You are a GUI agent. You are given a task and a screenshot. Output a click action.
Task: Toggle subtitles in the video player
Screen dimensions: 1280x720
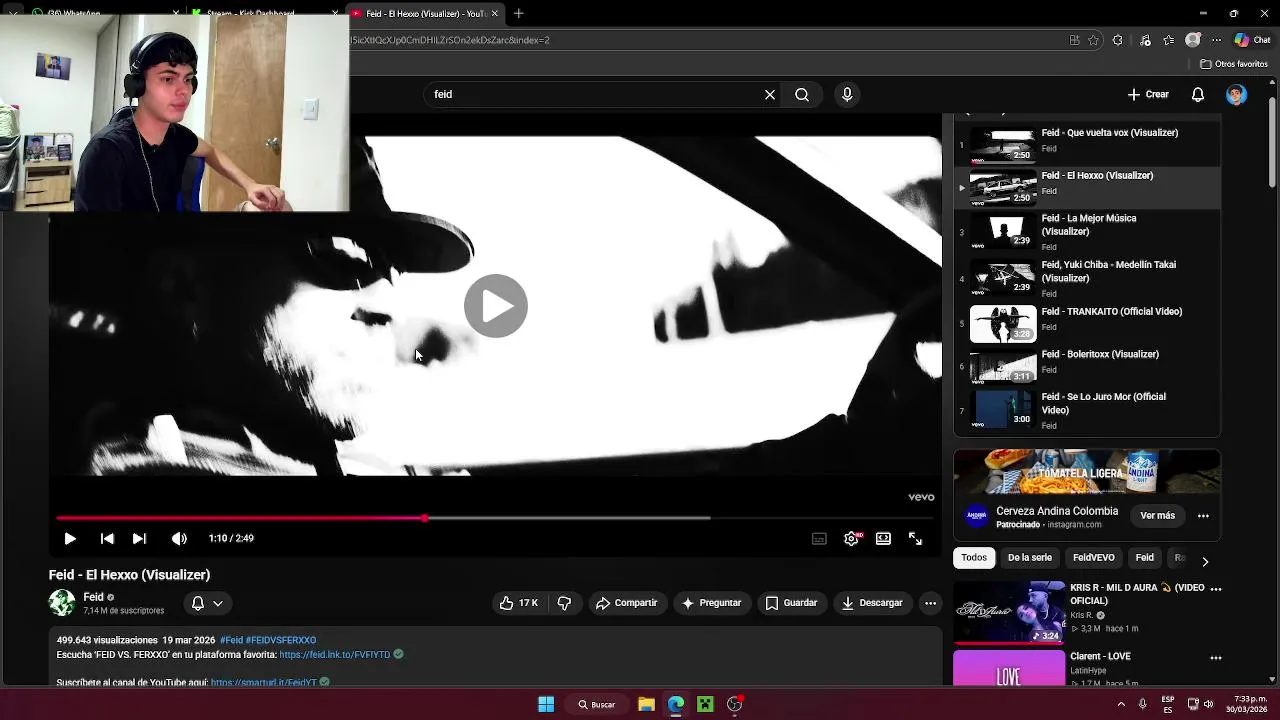coord(819,538)
